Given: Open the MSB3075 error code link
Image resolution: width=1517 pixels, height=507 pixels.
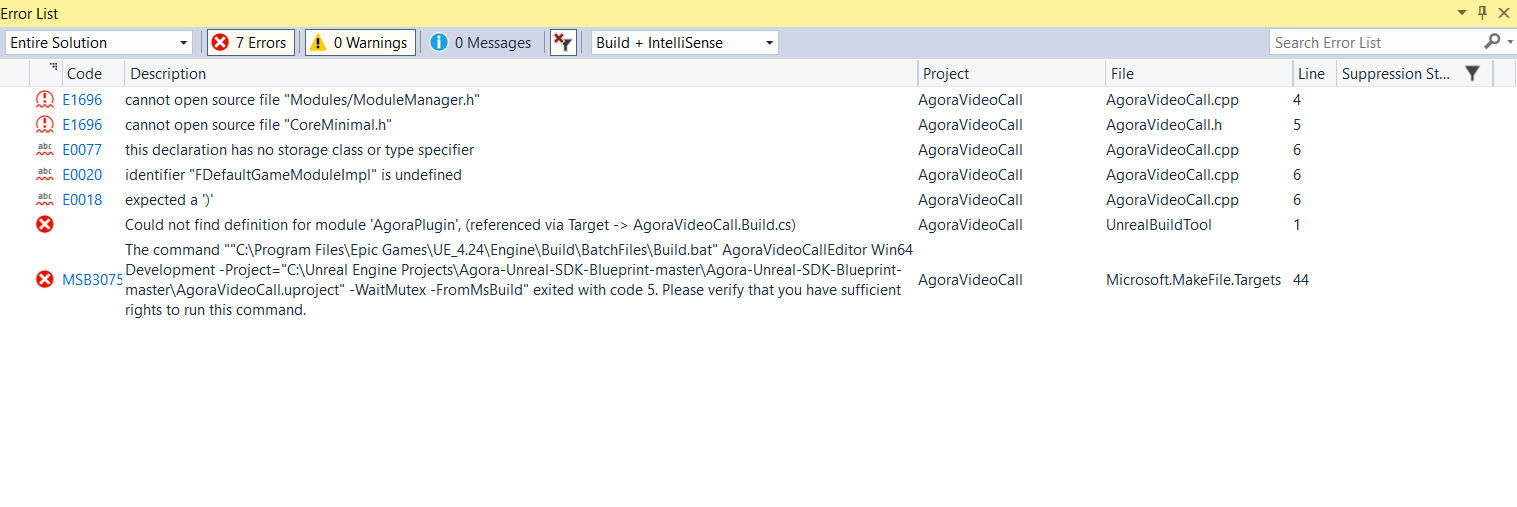Looking at the screenshot, I should point(92,280).
